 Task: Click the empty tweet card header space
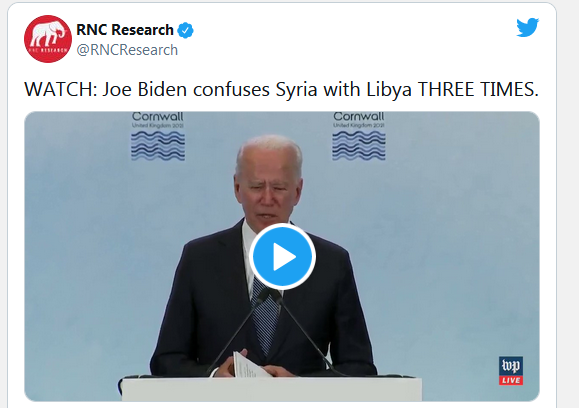[351, 37]
